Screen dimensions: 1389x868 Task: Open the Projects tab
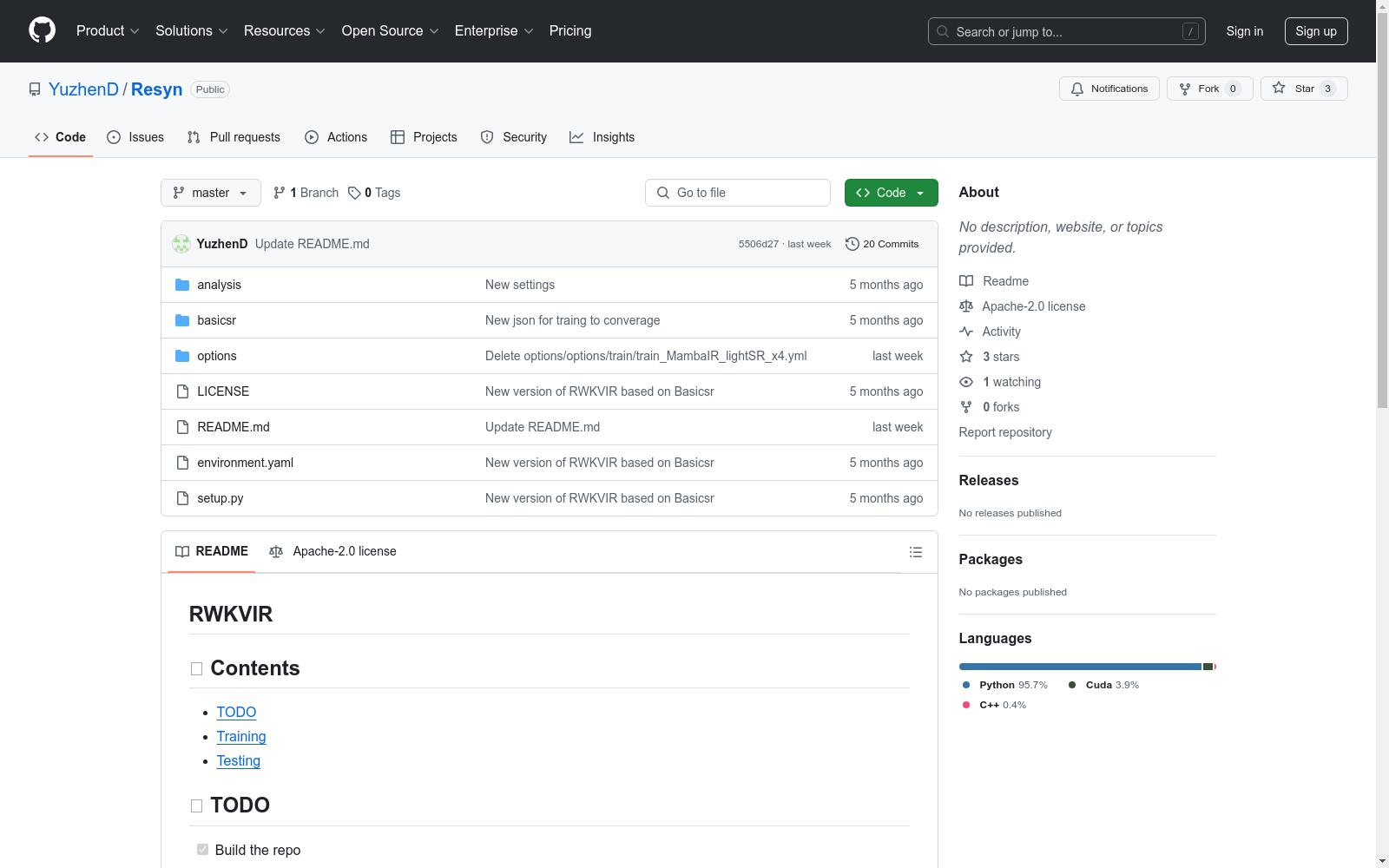424,137
